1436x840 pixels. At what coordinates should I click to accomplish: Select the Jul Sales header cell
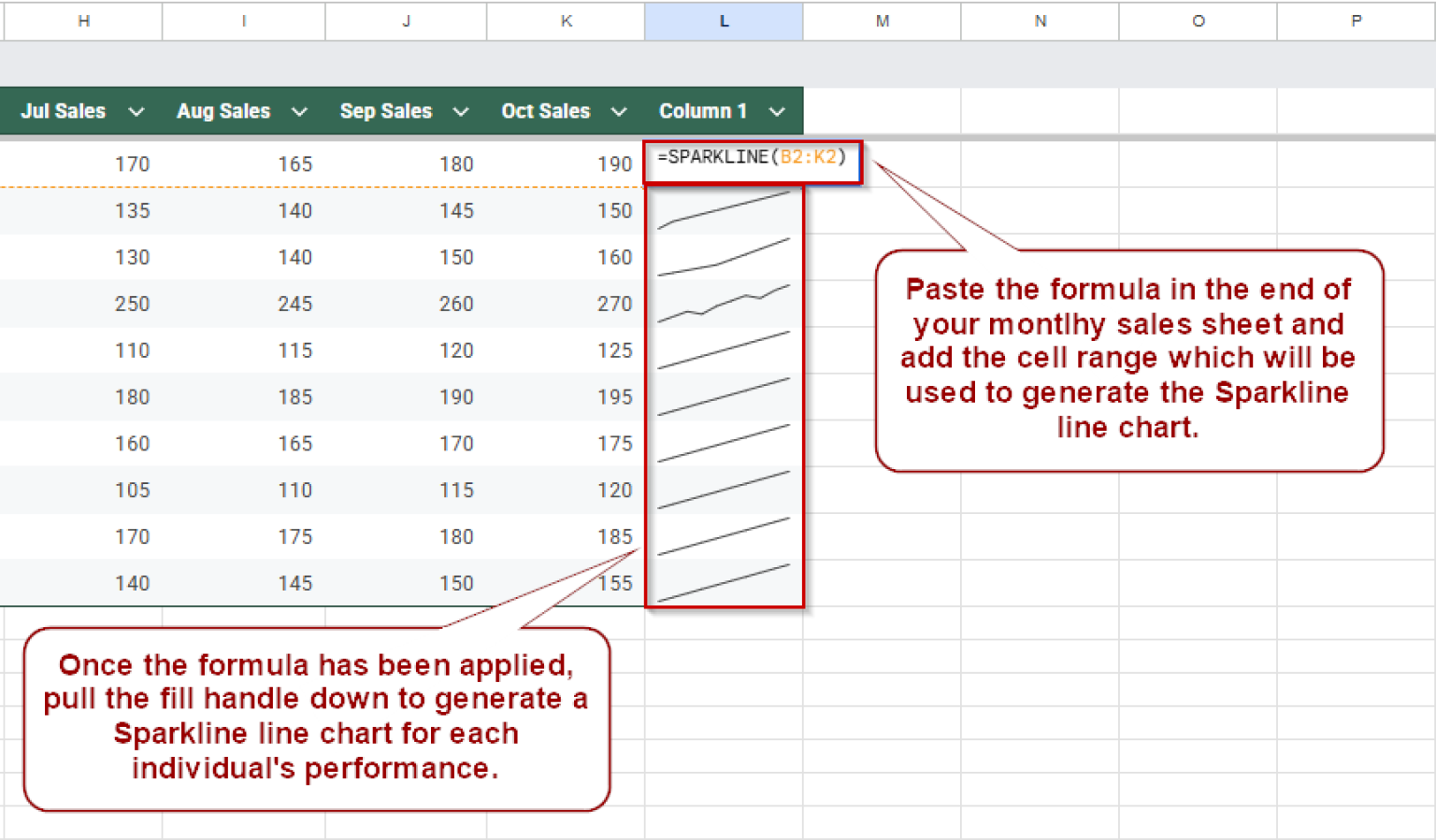point(63,110)
